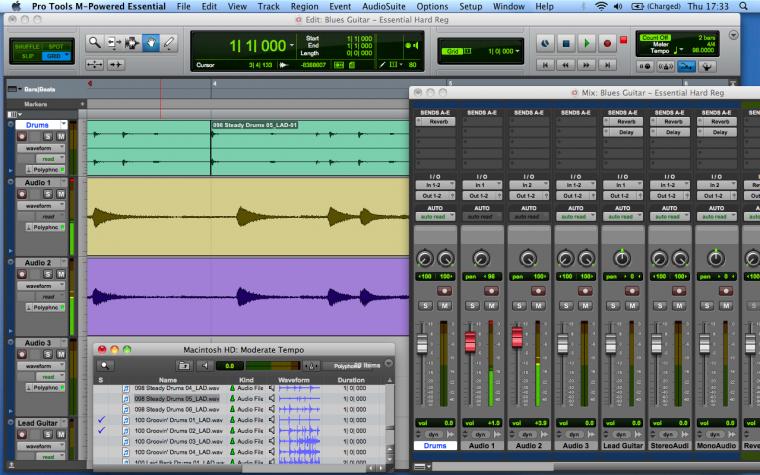Open the AudioSuite menu
Viewport: 760px width, 475px height.
(384, 6)
